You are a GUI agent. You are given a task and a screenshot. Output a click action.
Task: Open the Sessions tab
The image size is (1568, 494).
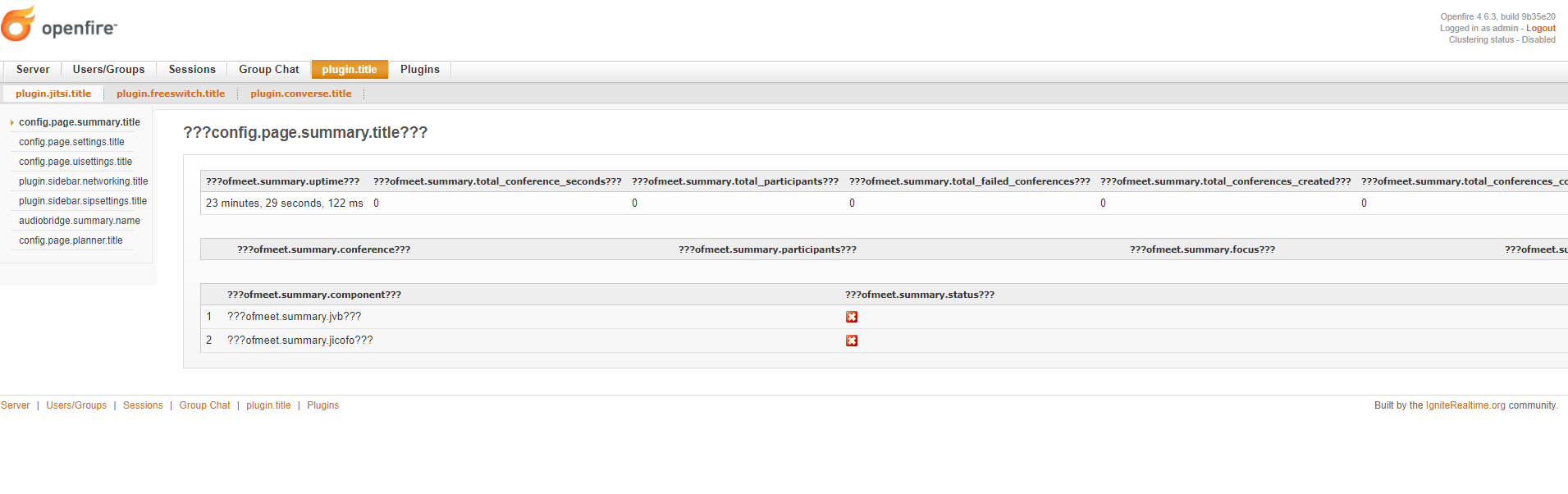tap(191, 69)
